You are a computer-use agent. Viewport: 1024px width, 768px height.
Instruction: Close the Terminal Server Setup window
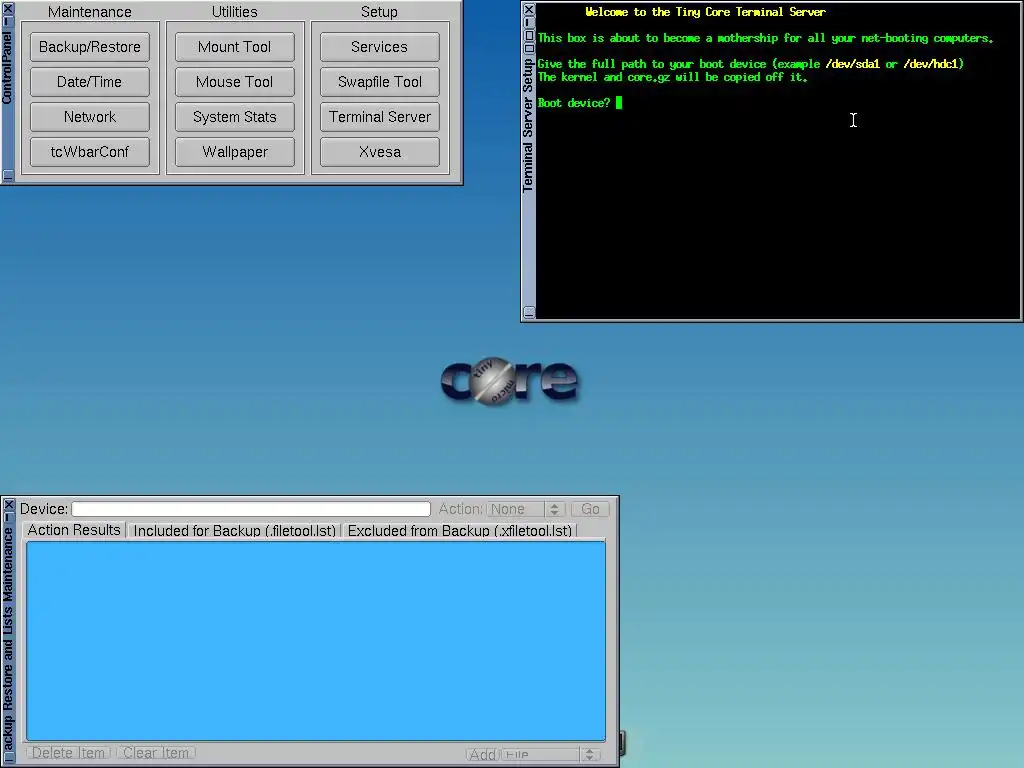click(x=529, y=10)
